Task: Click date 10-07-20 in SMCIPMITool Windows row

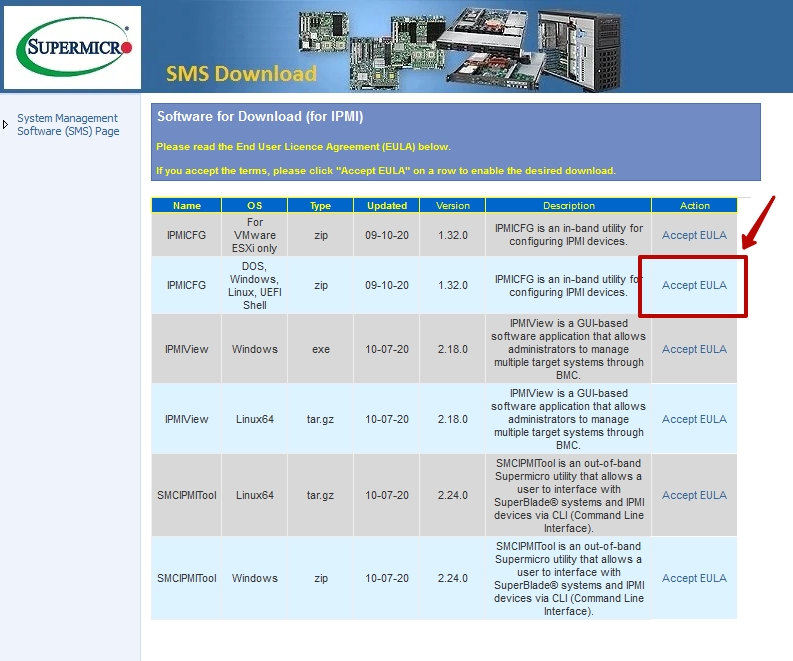Action: (x=386, y=578)
